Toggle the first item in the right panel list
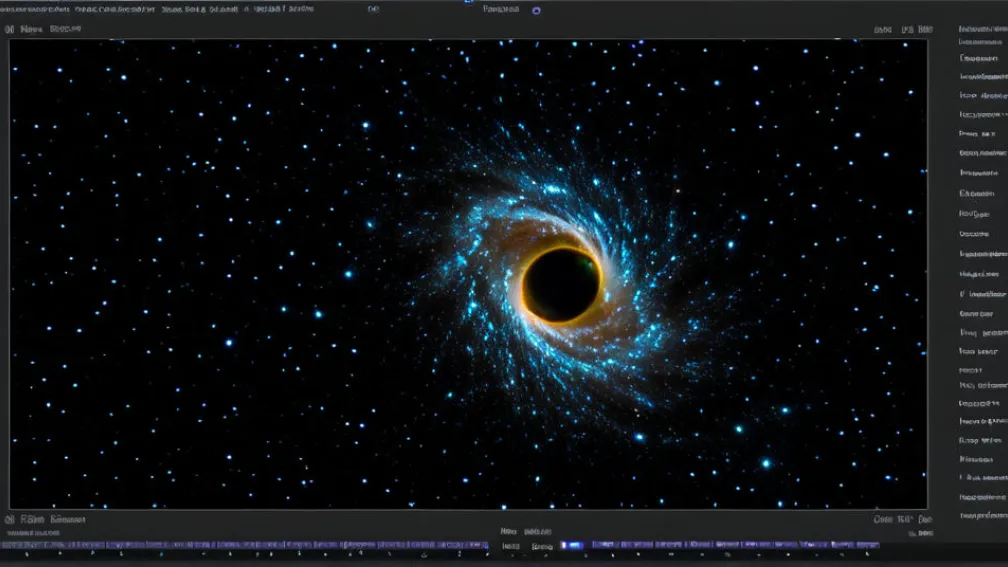The height and width of the screenshot is (567, 1008). click(980, 42)
